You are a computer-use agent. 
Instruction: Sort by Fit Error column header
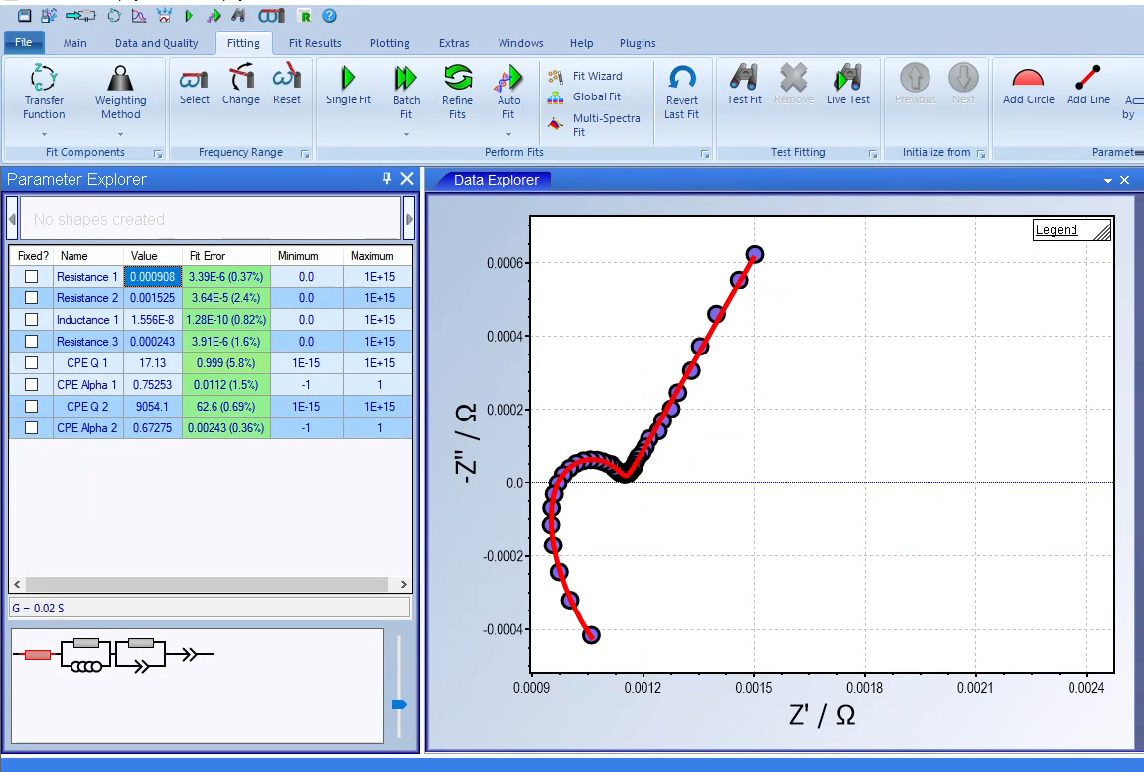point(226,256)
